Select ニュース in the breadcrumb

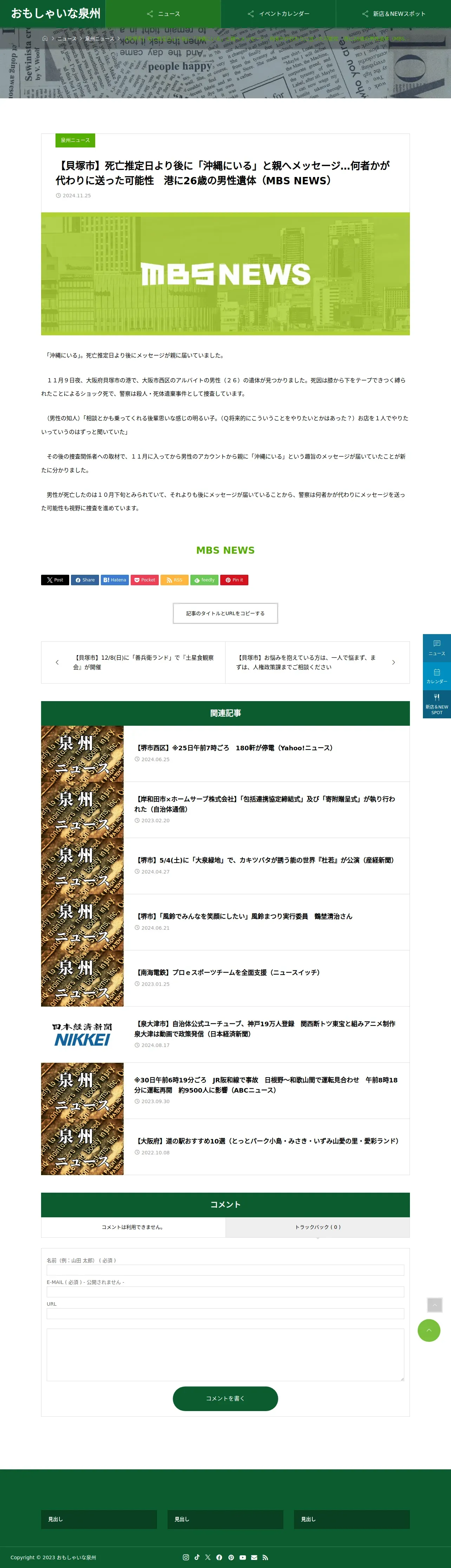pyautogui.click(x=67, y=38)
